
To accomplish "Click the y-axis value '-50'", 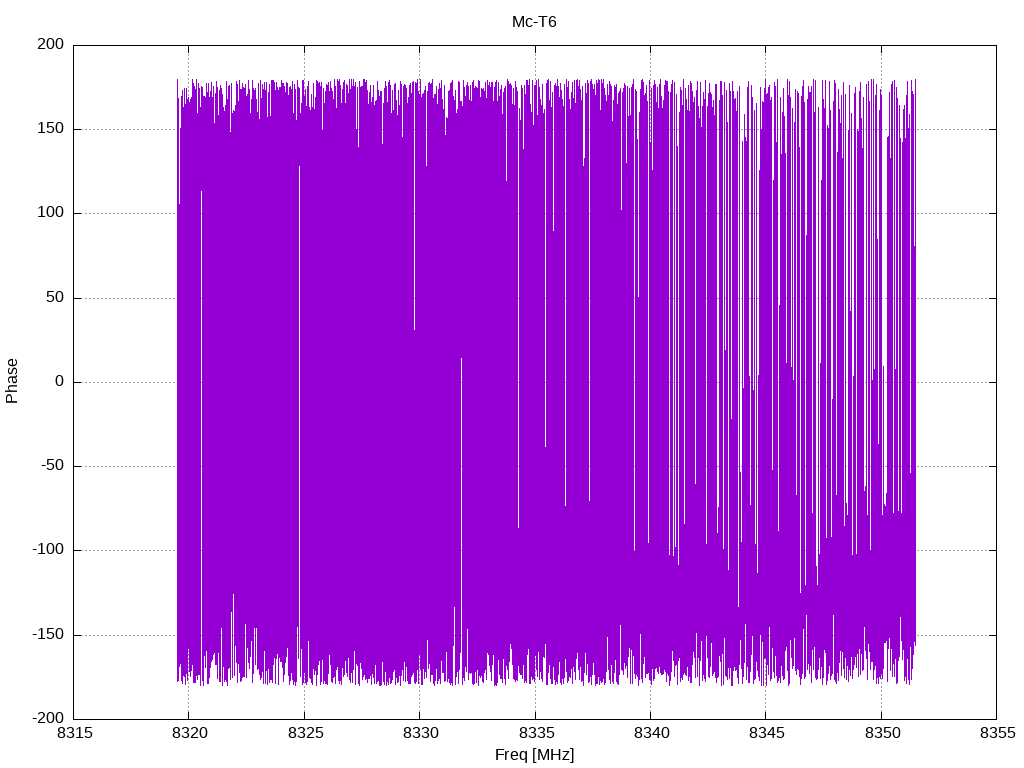I will click(x=53, y=466).
